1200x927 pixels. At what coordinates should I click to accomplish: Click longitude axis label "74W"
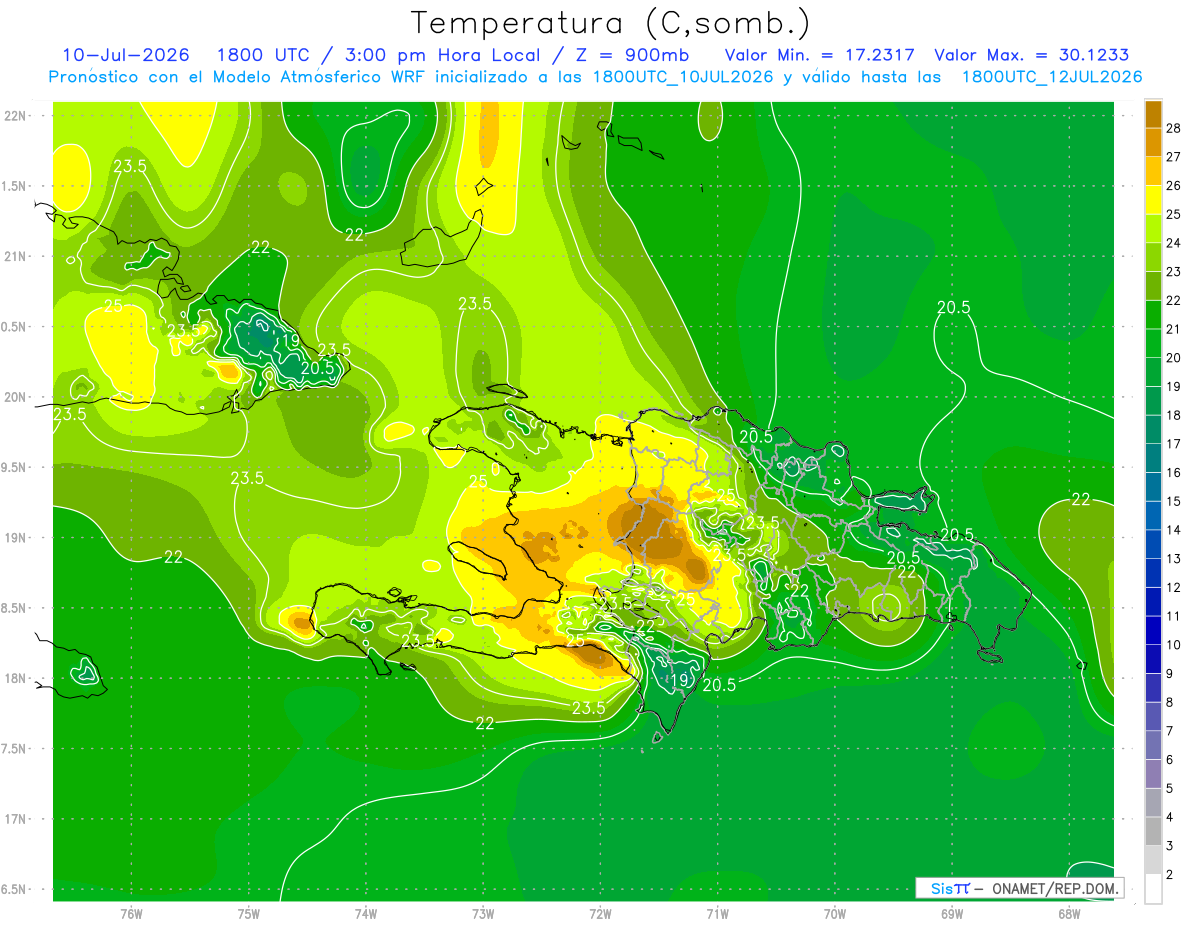tap(366, 914)
